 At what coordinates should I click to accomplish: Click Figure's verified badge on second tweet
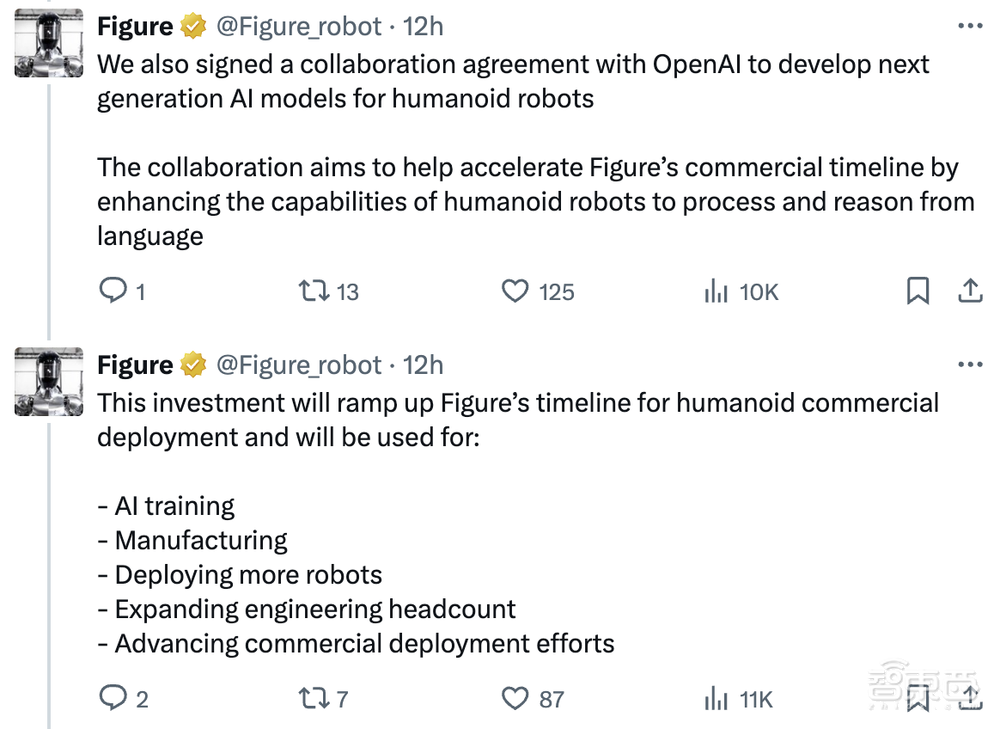click(193, 364)
